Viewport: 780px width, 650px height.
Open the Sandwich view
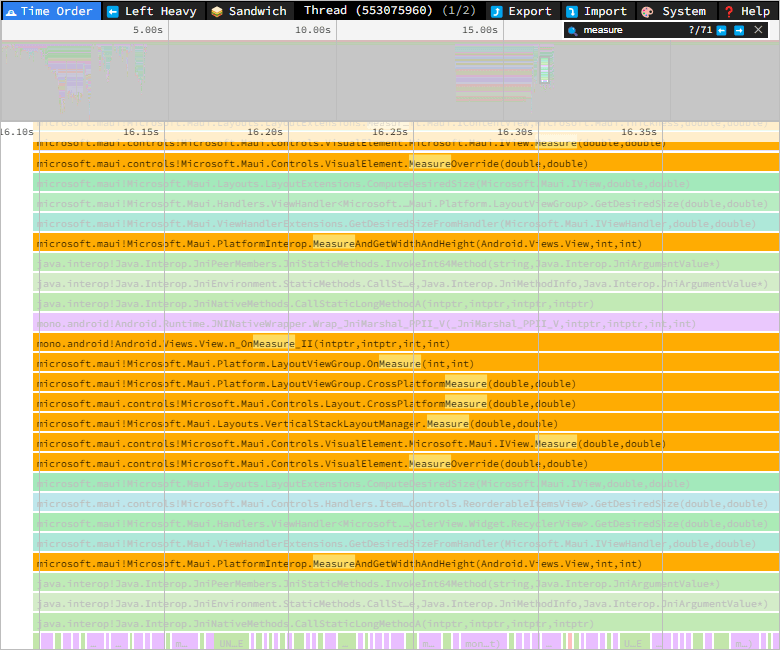(x=249, y=11)
